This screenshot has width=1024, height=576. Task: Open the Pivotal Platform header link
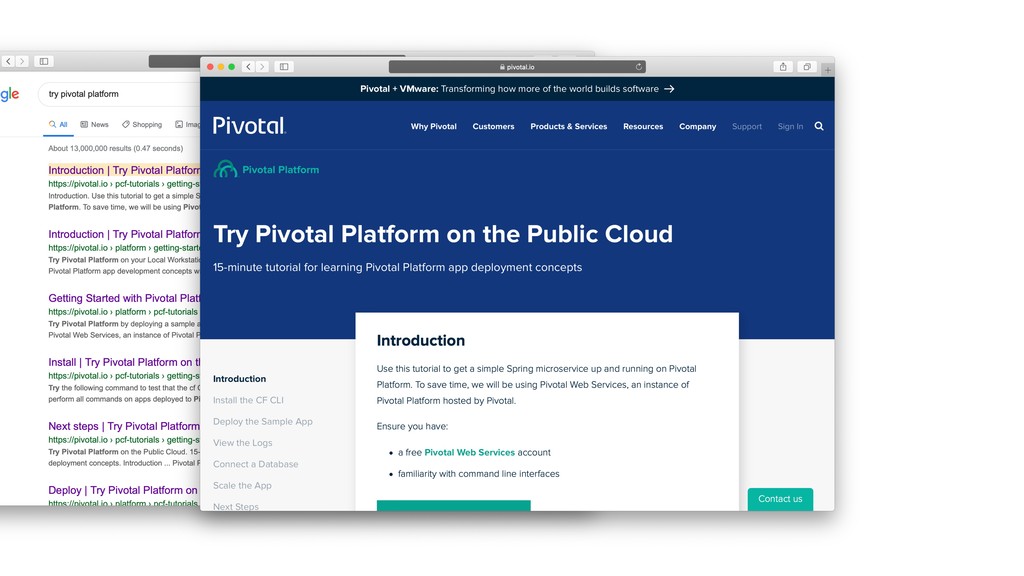[281, 170]
